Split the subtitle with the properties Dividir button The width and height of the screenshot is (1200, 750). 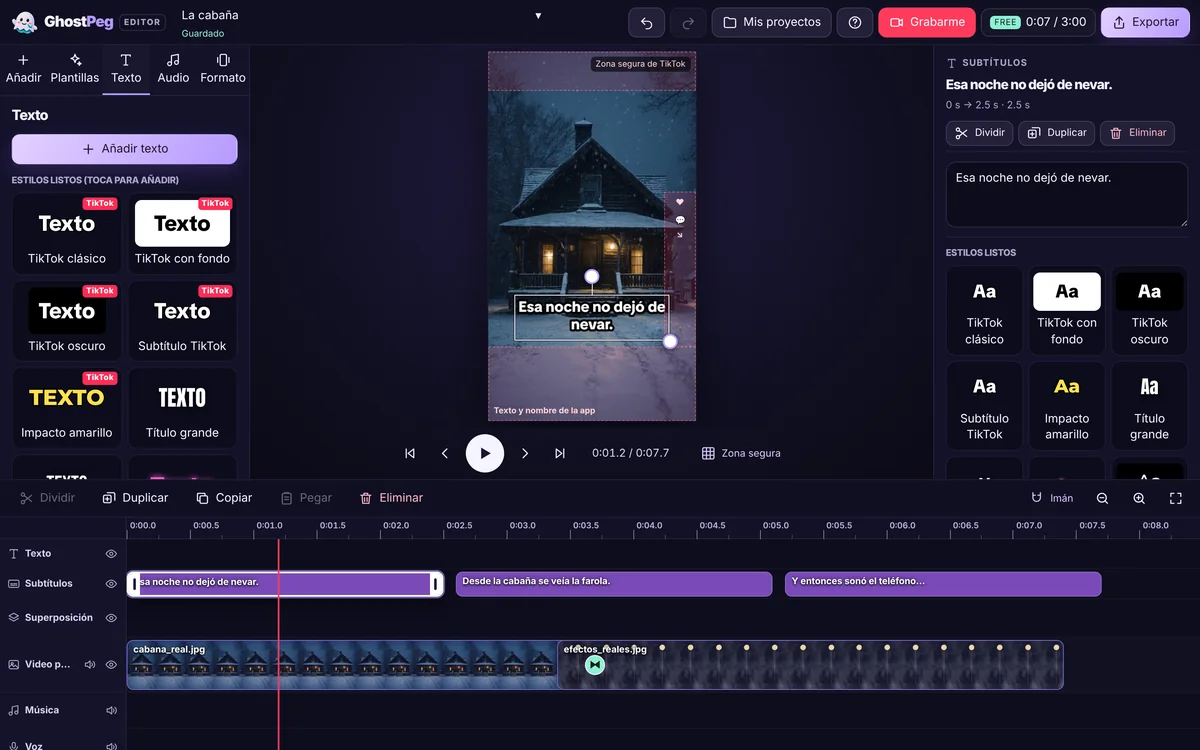[980, 133]
